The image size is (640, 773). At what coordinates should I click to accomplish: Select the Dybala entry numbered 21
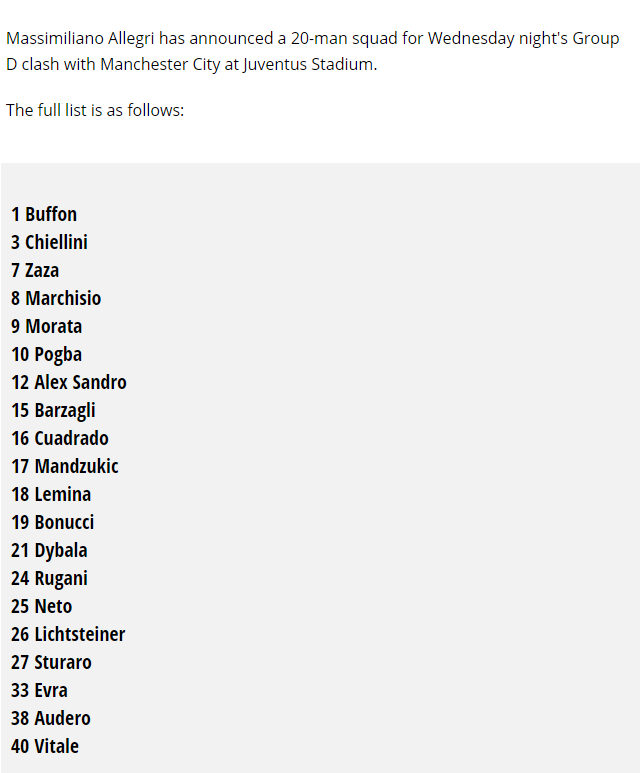pos(60,550)
